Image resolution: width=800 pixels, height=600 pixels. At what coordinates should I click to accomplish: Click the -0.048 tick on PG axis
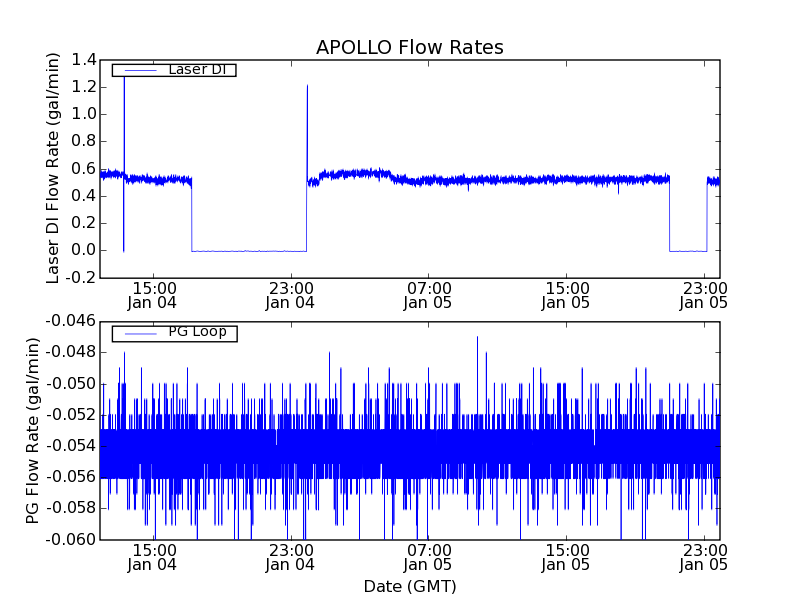71,353
